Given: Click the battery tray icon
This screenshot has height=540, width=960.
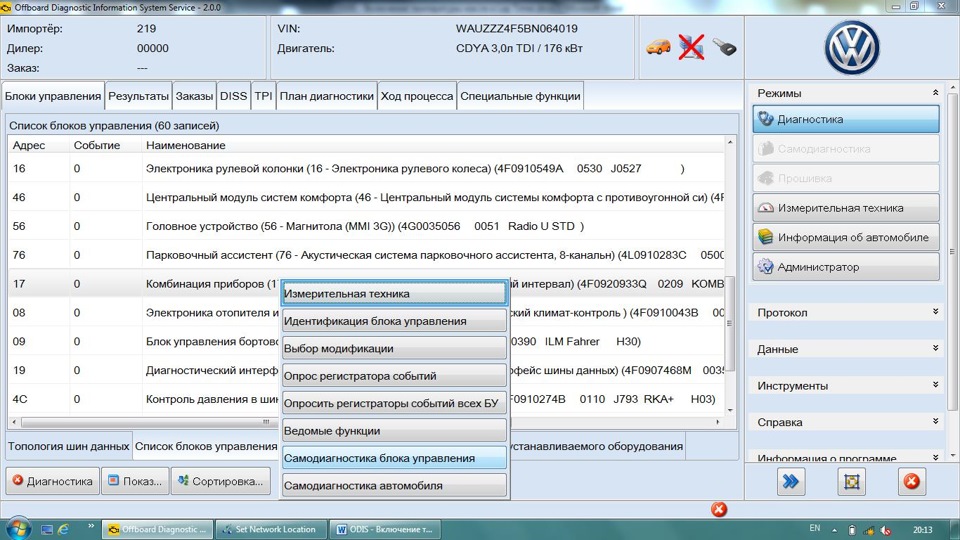Looking at the screenshot, I should click(x=852, y=530).
